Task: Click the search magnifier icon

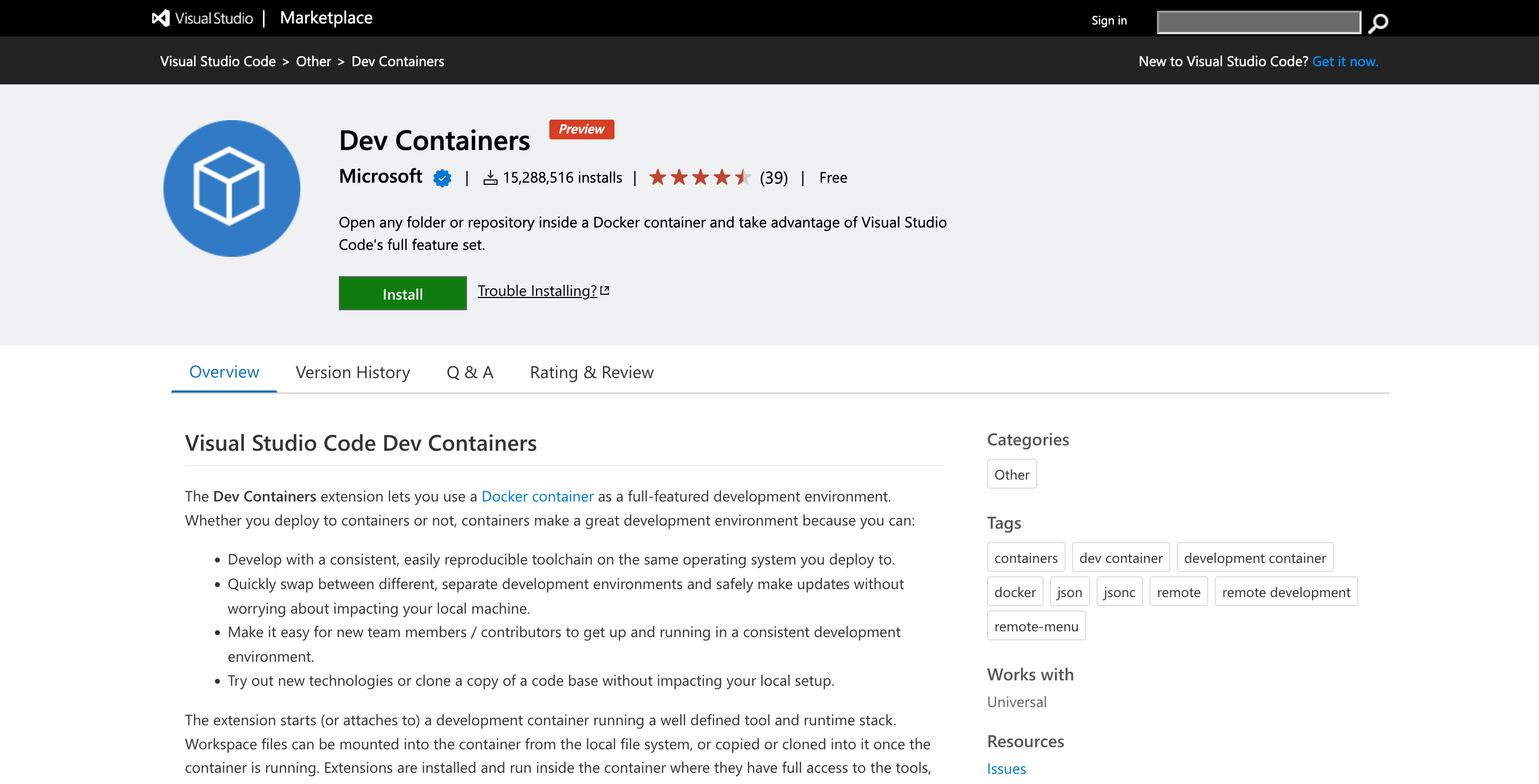Action: [x=1378, y=22]
